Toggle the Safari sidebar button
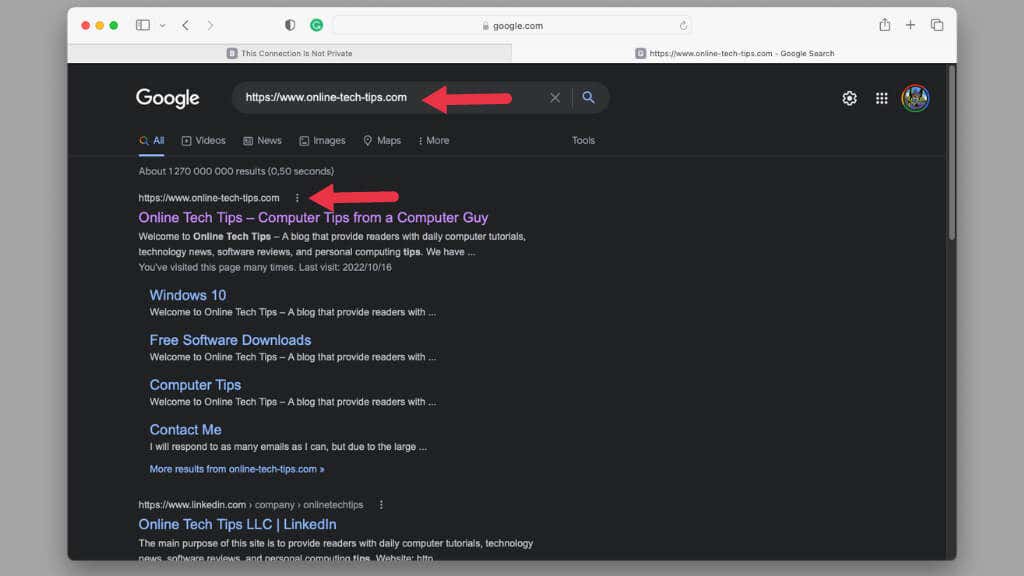 point(142,25)
